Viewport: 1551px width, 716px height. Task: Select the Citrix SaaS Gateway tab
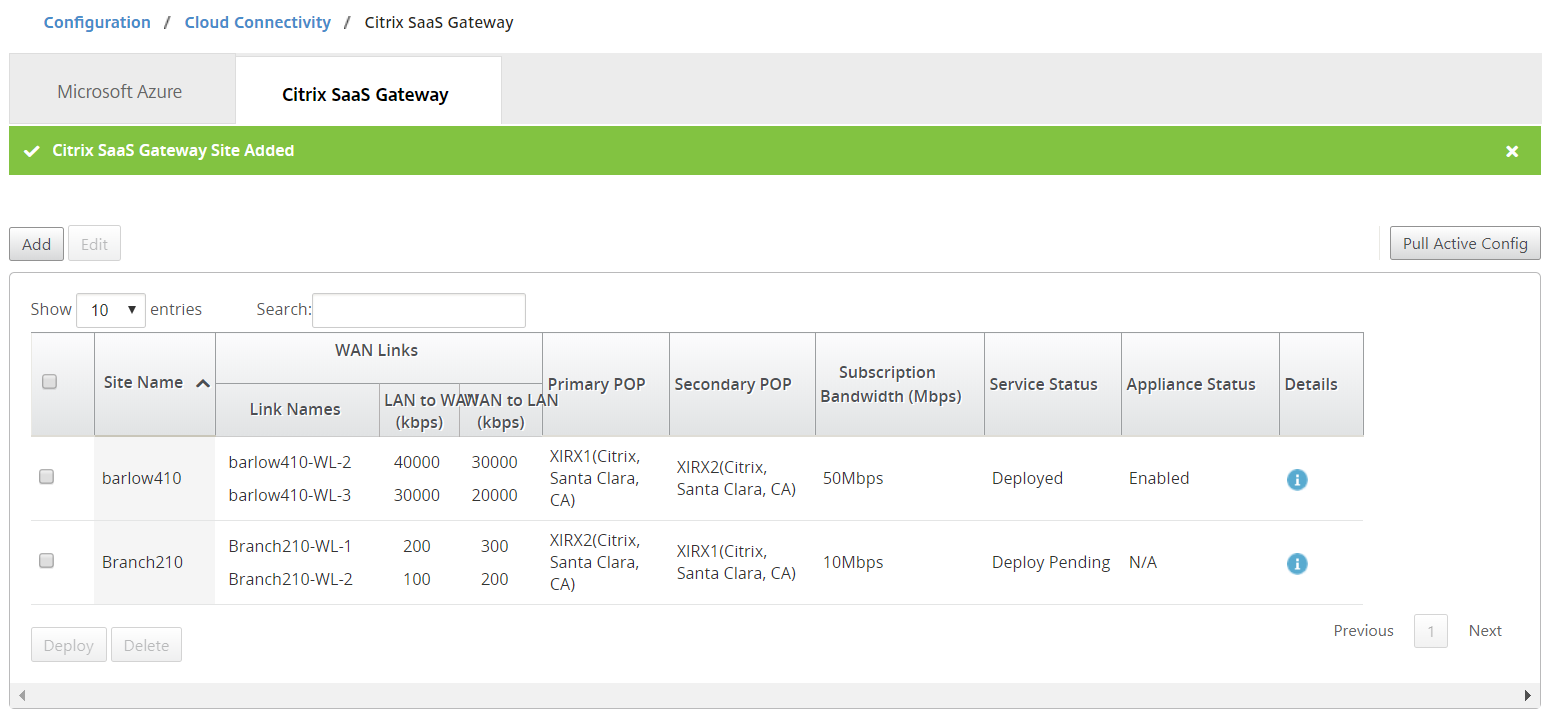(365, 95)
